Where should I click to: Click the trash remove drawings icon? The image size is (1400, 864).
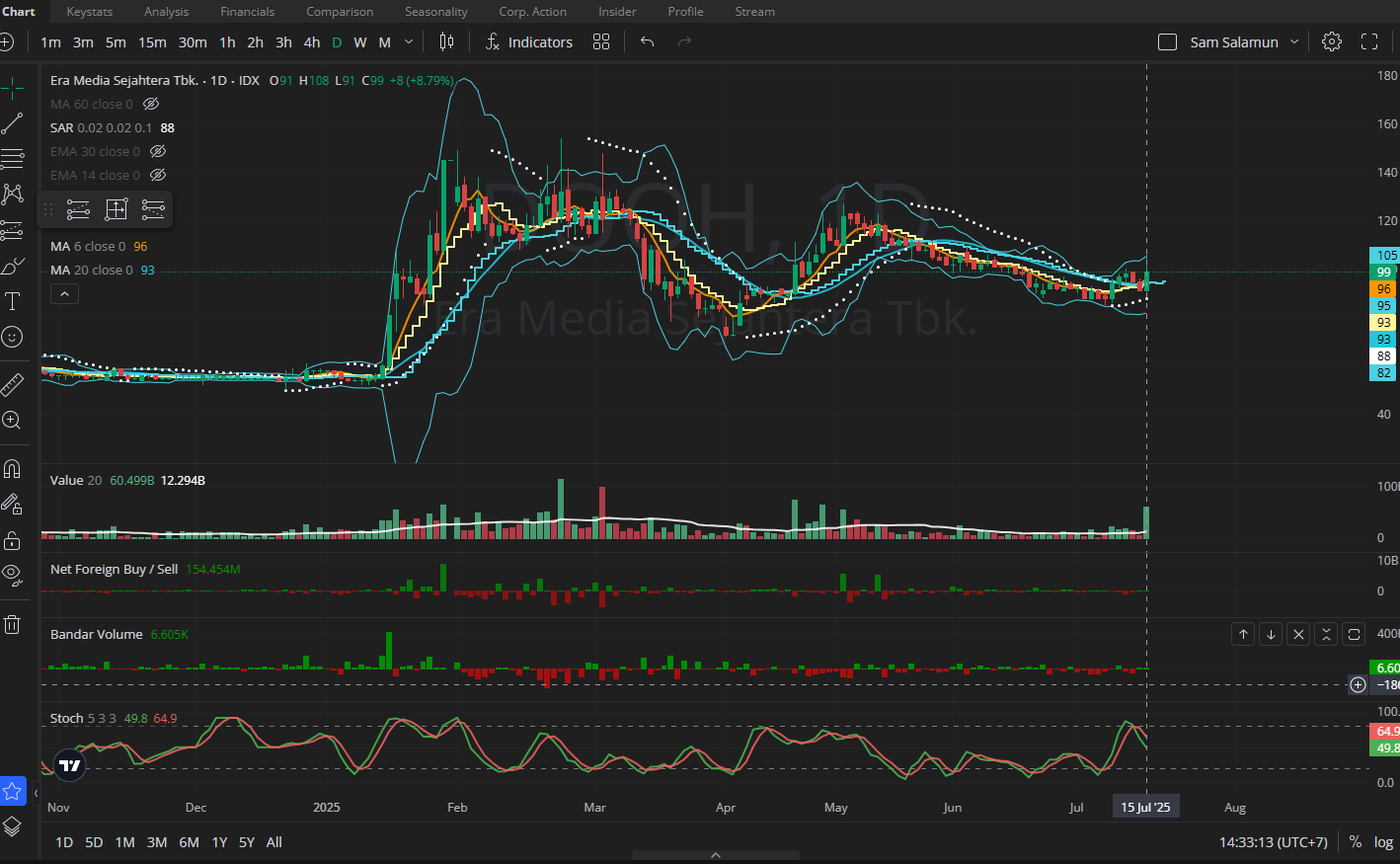click(12, 624)
